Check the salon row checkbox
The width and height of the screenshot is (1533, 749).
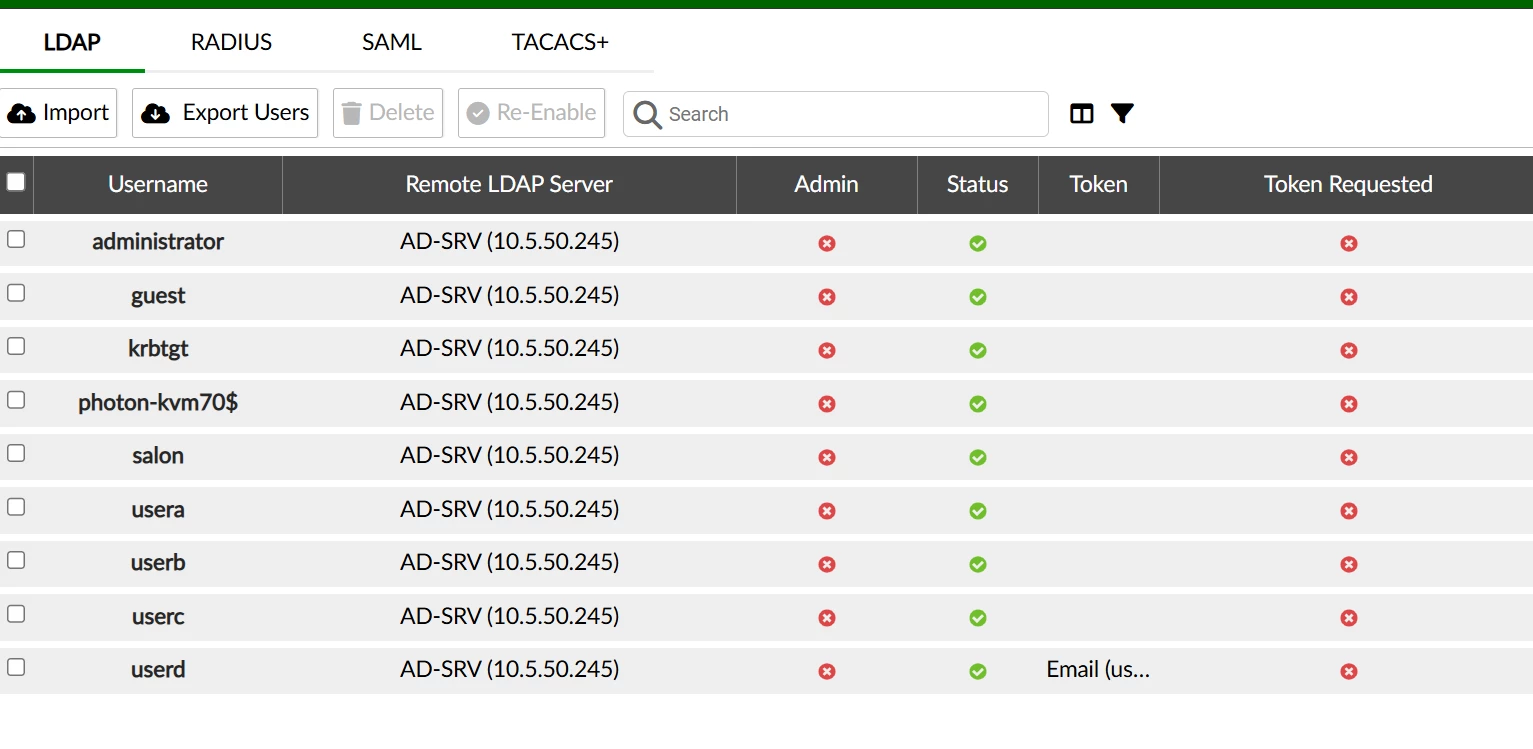point(16,453)
